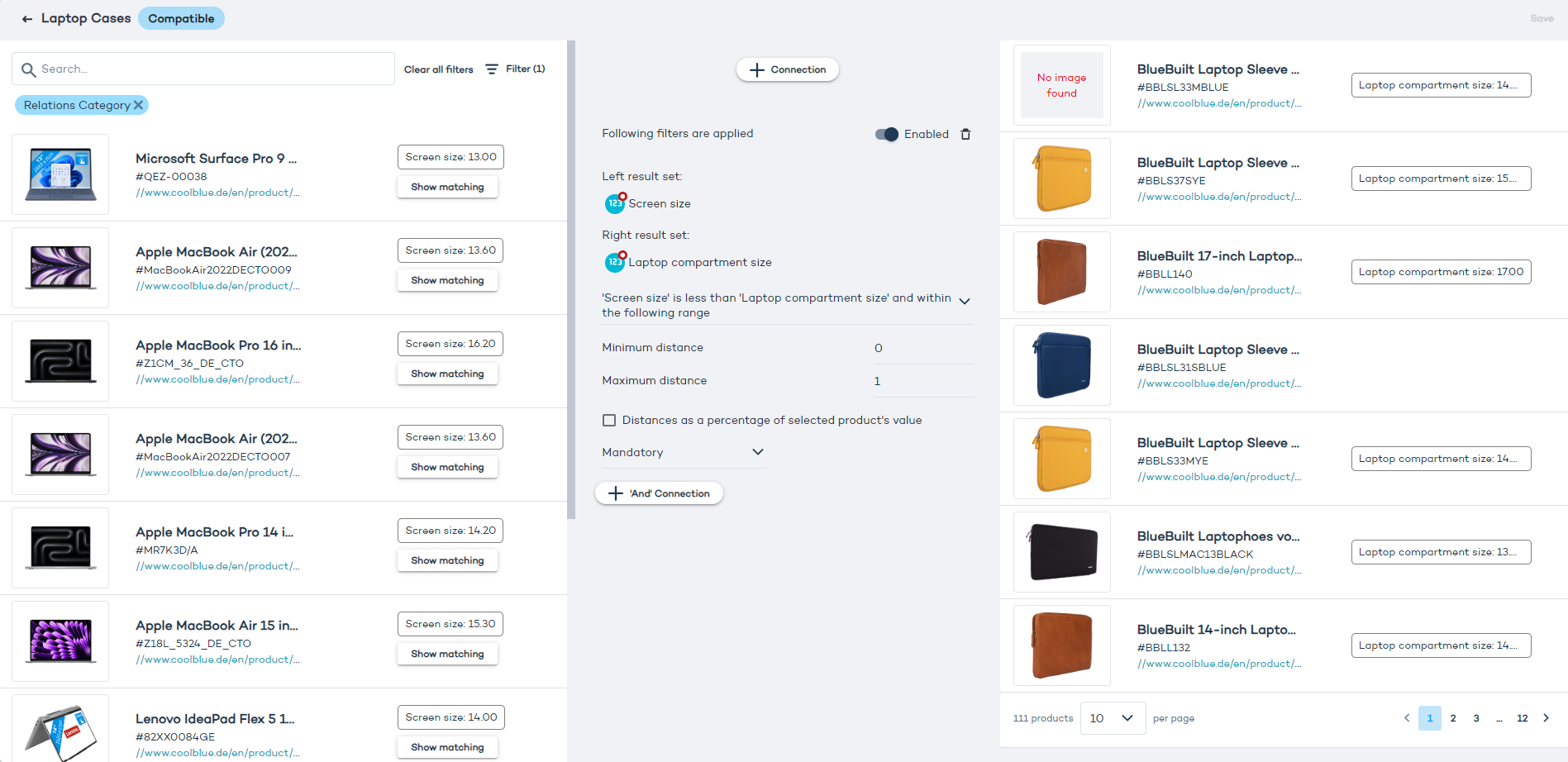Show matching for Microsoft Surface Pro 9
This screenshot has height=762, width=1568.
click(447, 187)
